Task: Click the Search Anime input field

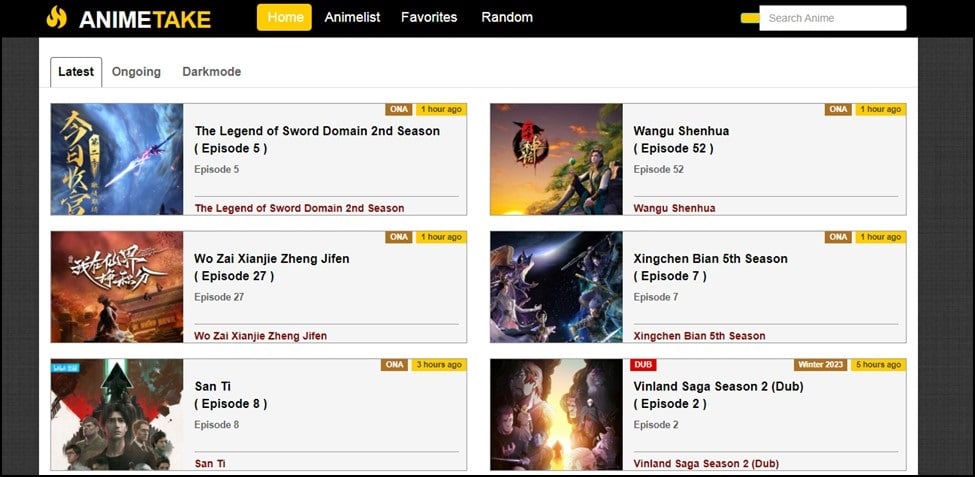Action: tap(833, 18)
